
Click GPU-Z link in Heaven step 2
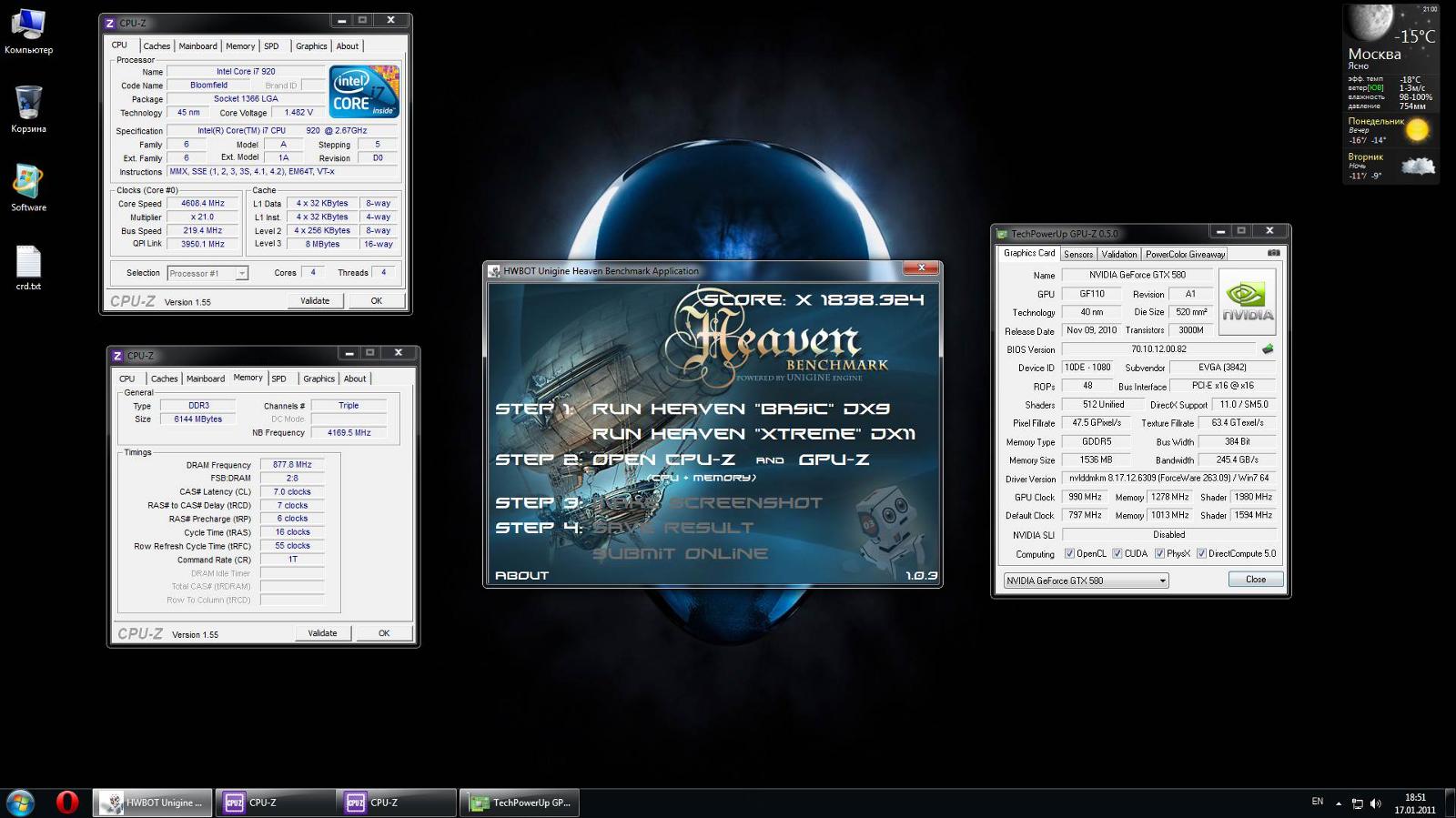click(x=834, y=459)
